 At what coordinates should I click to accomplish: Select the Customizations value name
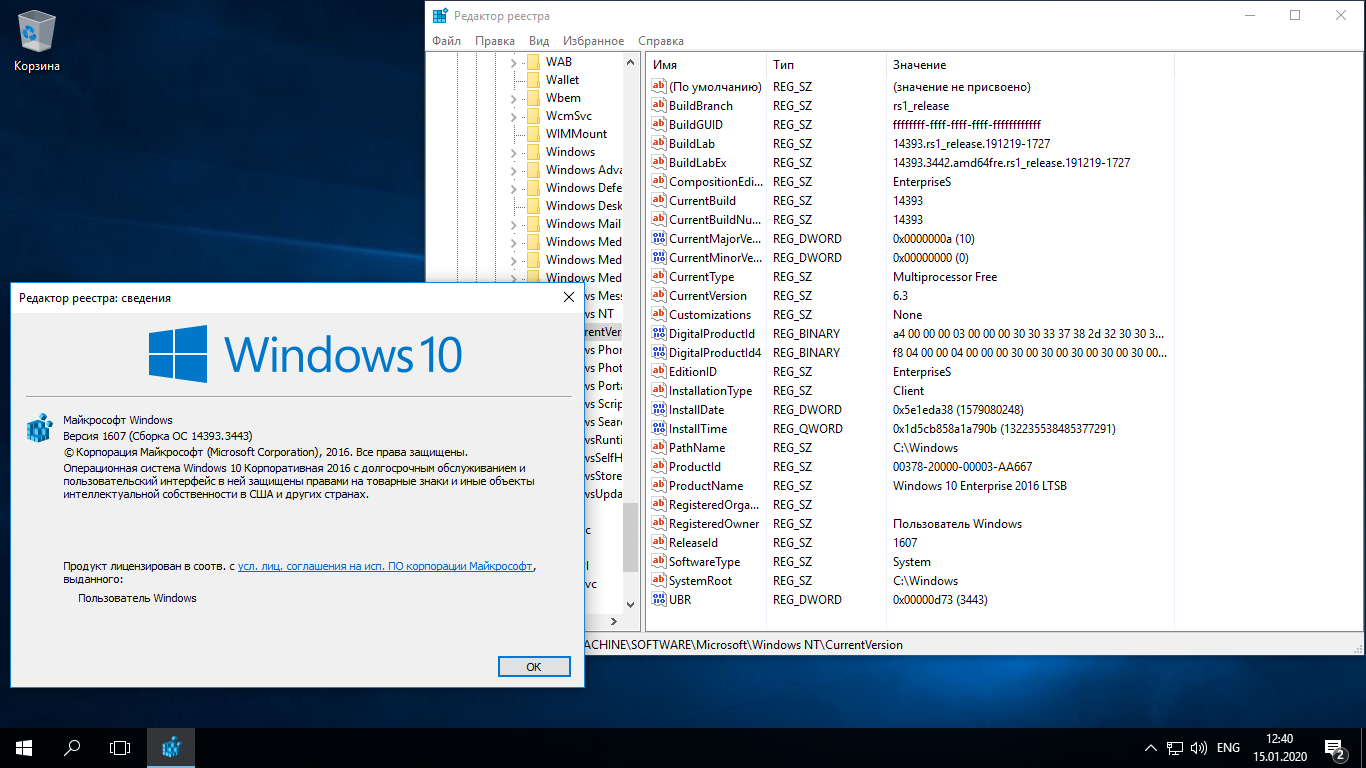click(x=710, y=314)
